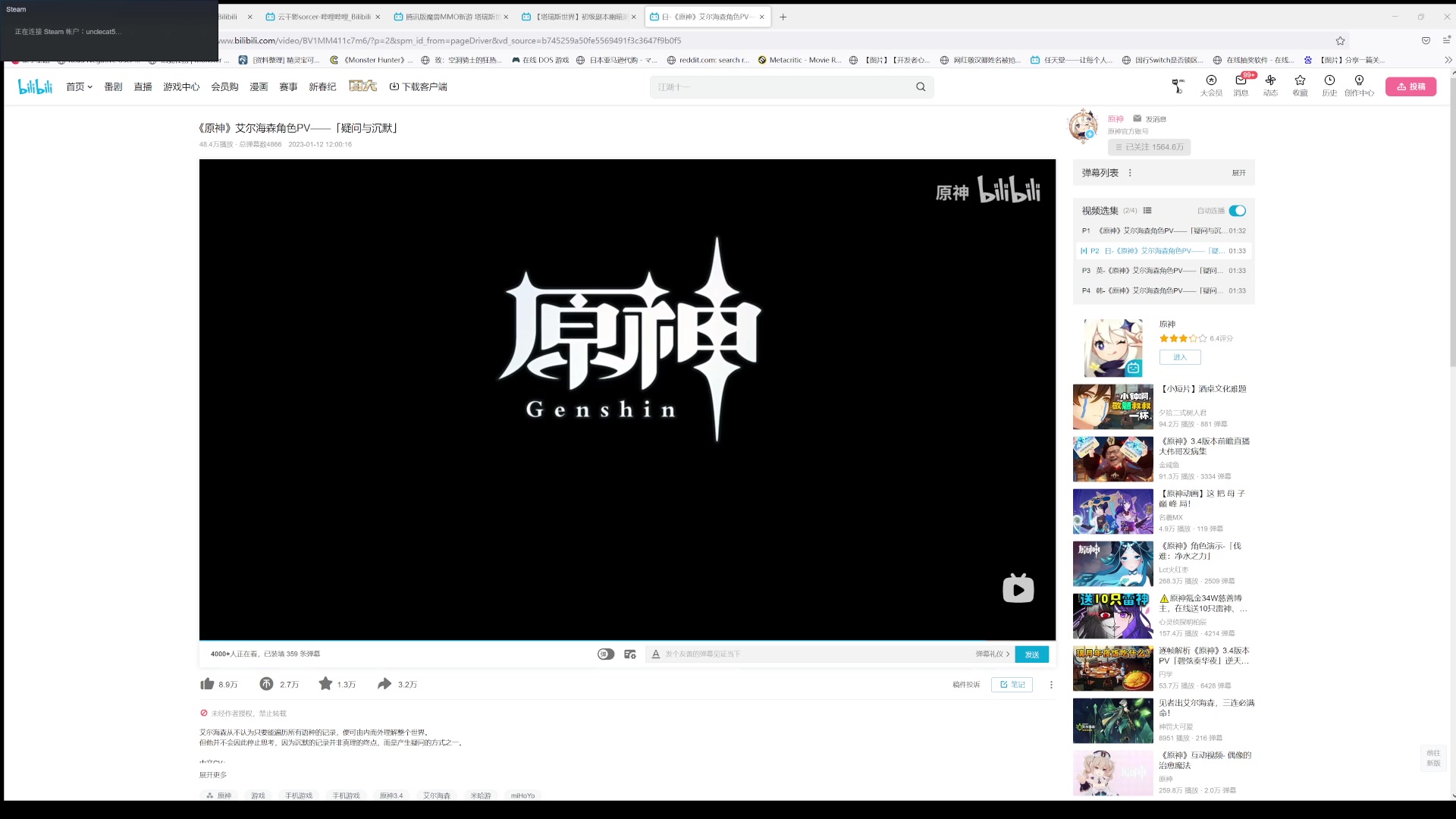
Task: Open the 收藏 (favorites) star icon
Action: click(1300, 86)
